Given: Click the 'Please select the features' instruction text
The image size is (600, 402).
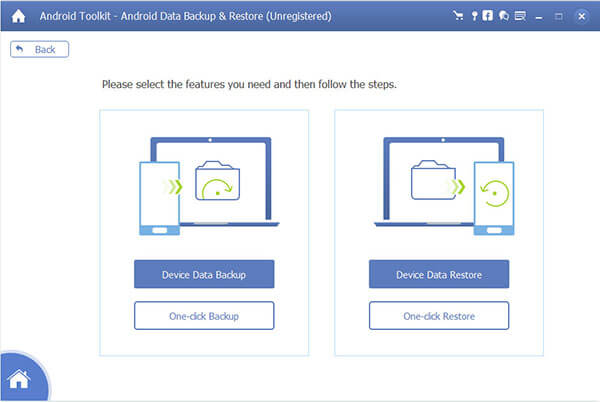Looking at the screenshot, I should click(249, 85).
